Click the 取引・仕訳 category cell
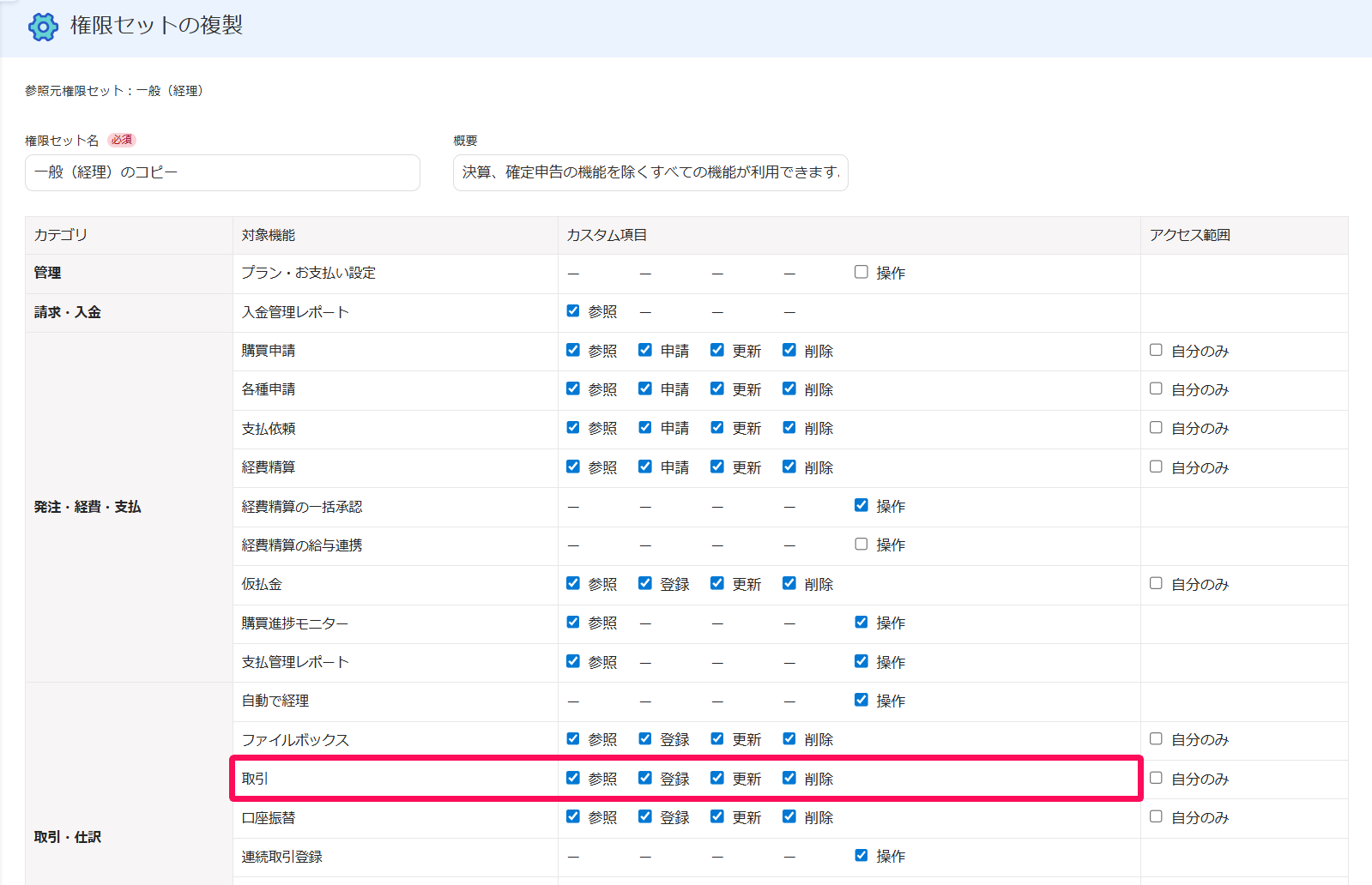 click(x=129, y=784)
